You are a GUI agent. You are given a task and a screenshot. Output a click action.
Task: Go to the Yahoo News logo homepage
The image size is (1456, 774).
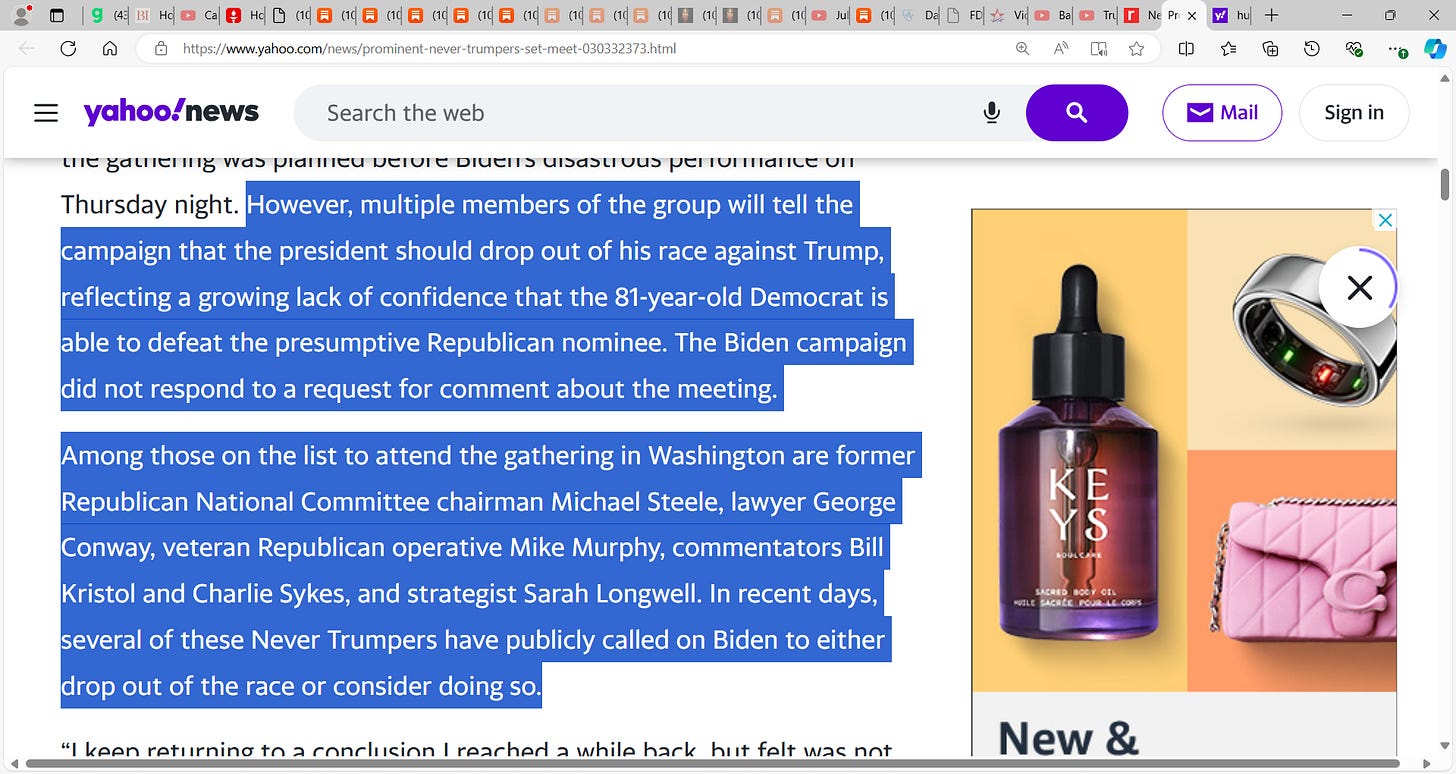pyautogui.click(x=171, y=112)
